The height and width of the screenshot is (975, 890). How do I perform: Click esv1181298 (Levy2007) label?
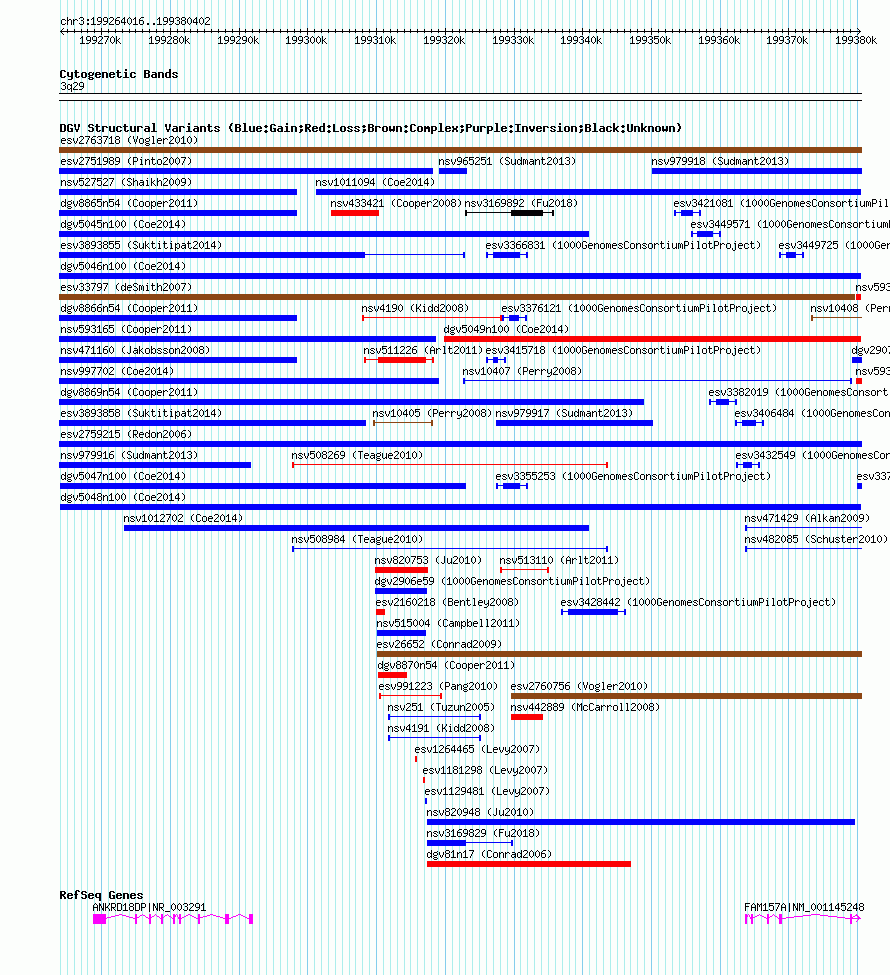[x=485, y=771]
